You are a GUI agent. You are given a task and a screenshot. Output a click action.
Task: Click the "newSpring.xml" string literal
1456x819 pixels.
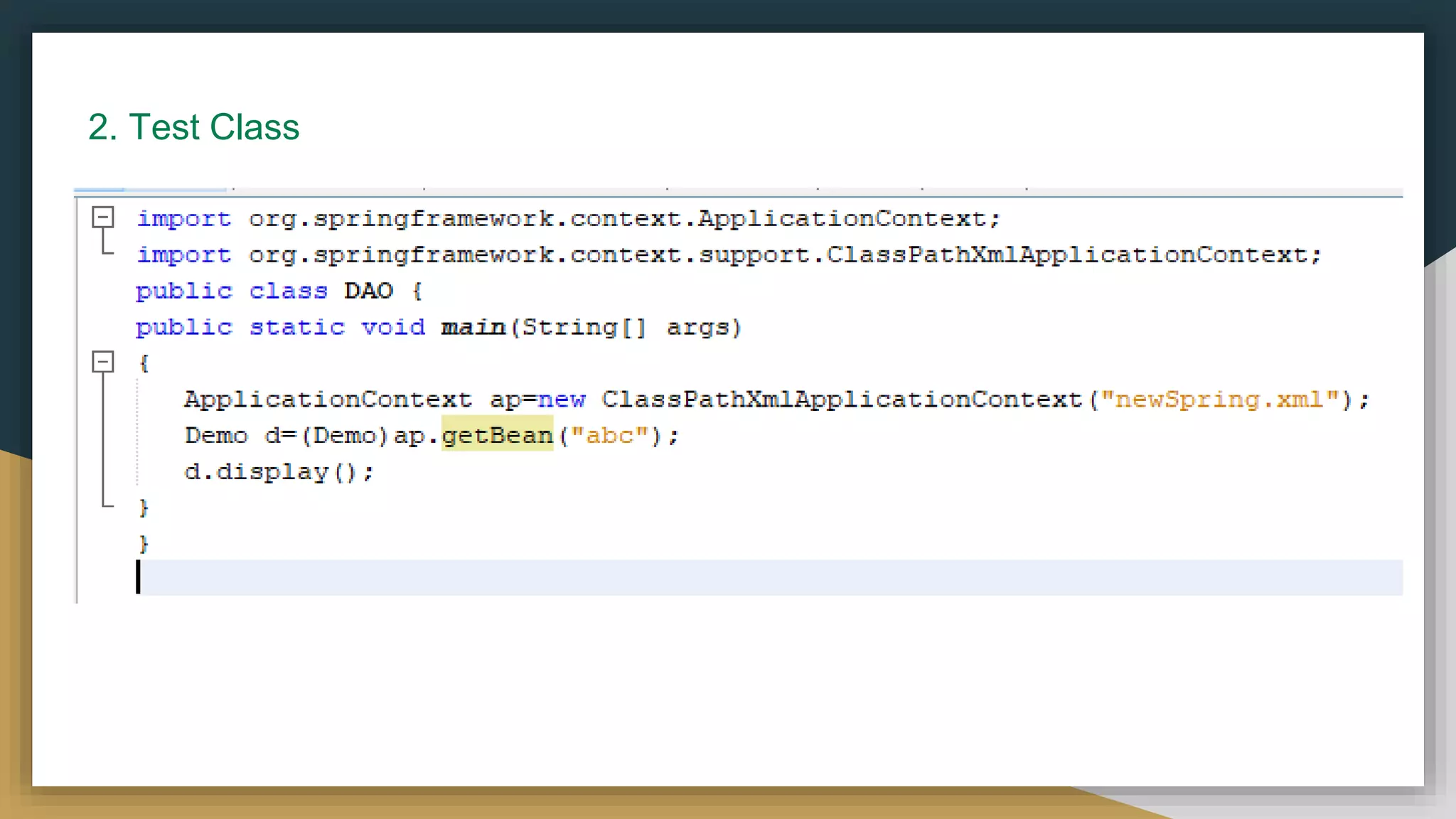click(1219, 400)
